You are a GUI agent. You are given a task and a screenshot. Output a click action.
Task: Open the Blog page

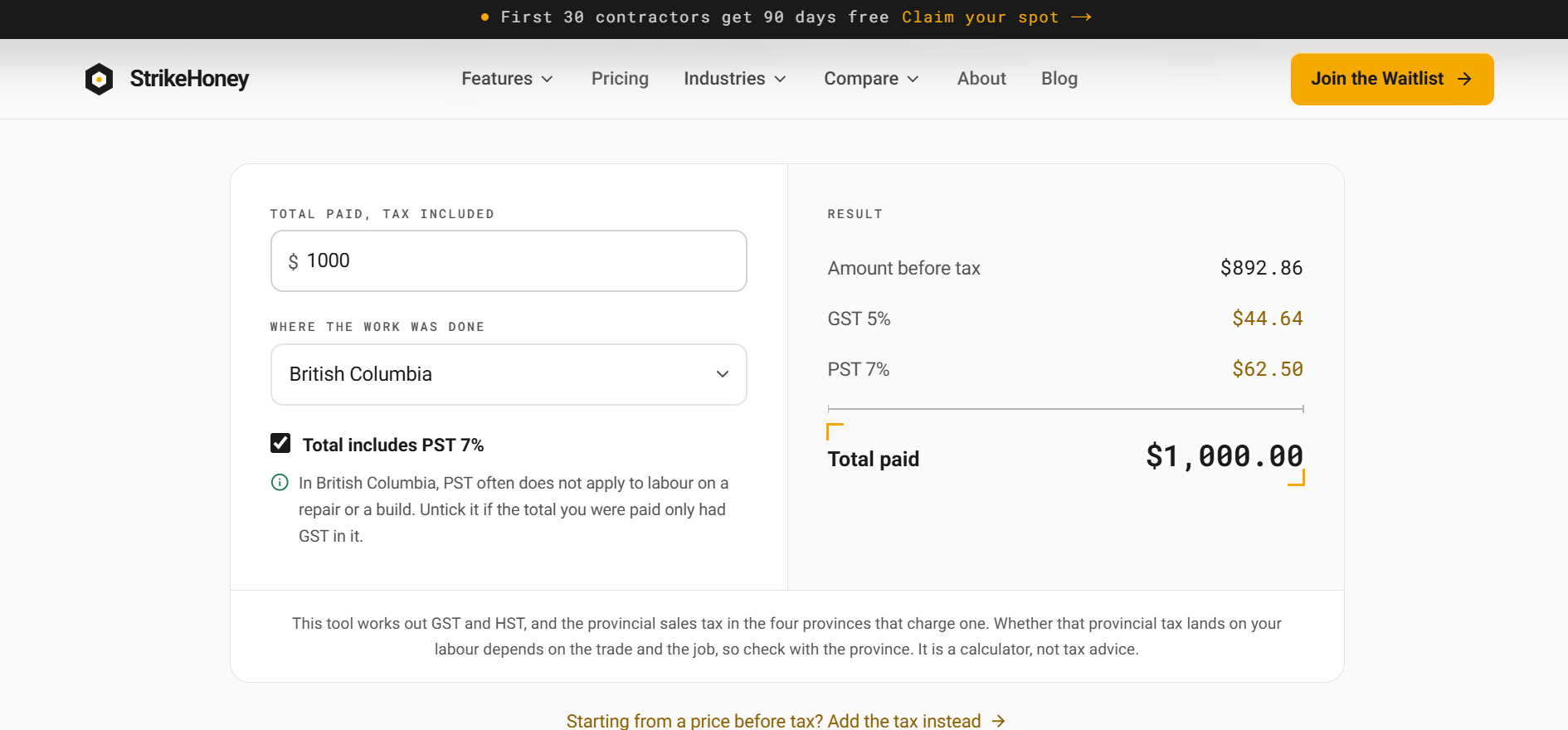coord(1059,79)
